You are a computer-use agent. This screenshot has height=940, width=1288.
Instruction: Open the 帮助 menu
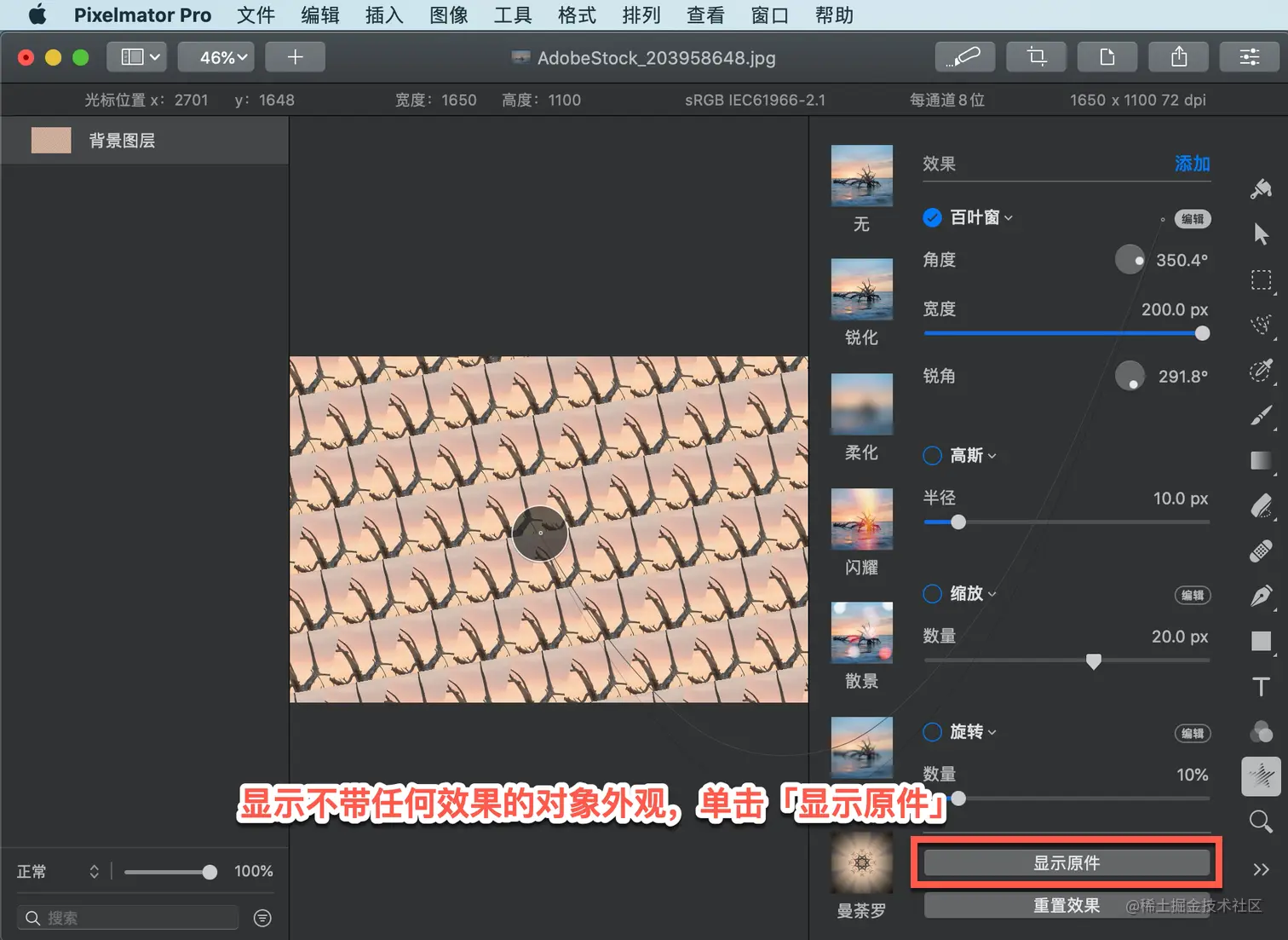834,15
